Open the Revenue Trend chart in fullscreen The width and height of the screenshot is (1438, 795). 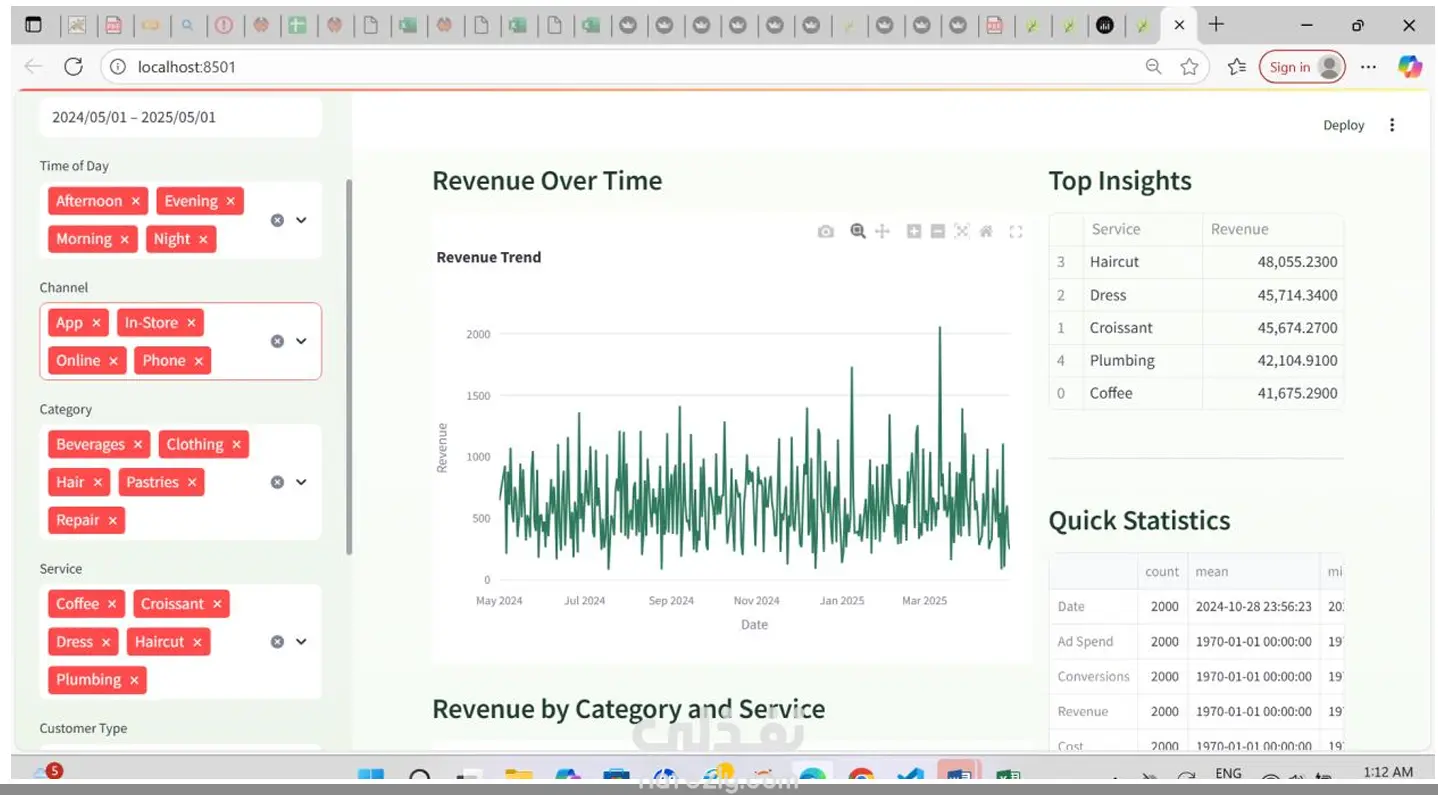pos(1016,232)
